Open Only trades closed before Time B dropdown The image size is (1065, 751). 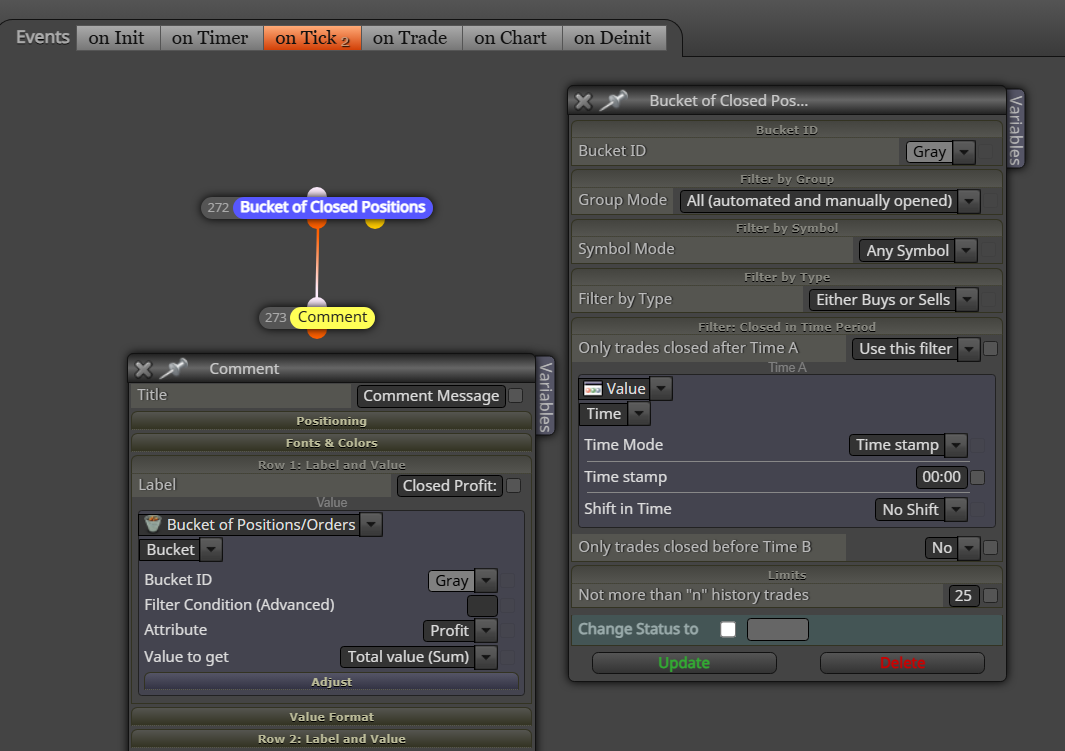click(969, 548)
